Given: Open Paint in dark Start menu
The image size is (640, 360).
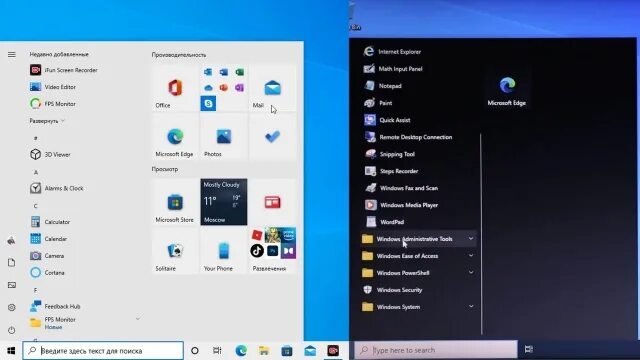Looking at the screenshot, I should [378, 103].
